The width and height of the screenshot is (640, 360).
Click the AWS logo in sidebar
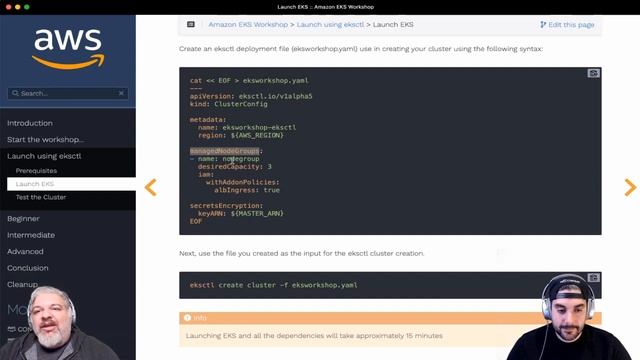click(68, 49)
